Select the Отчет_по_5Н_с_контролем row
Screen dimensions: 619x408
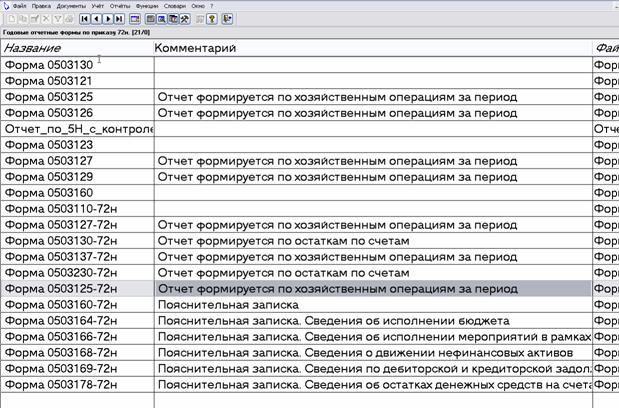[76, 129]
